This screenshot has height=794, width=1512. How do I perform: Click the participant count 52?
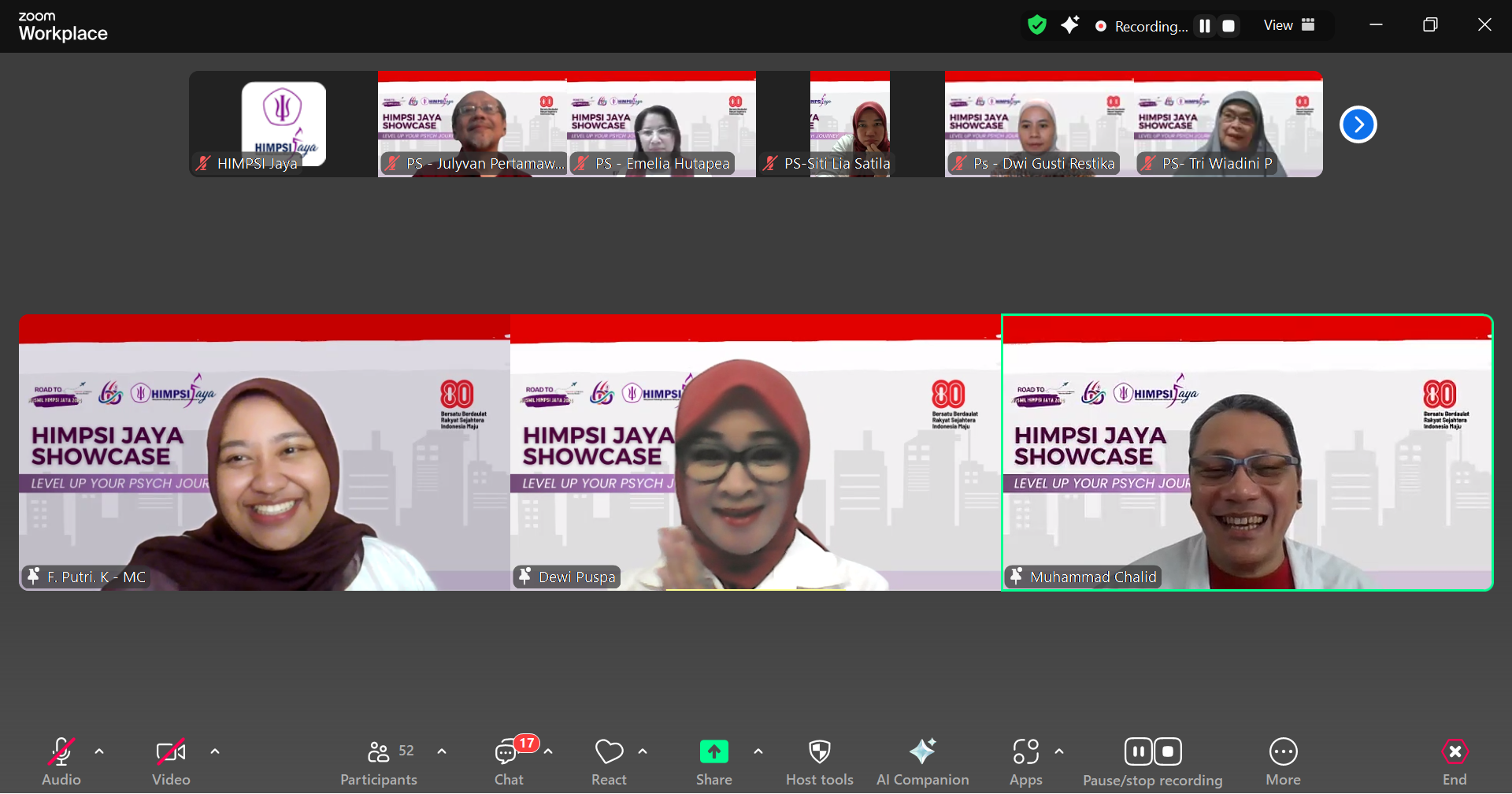(x=406, y=751)
